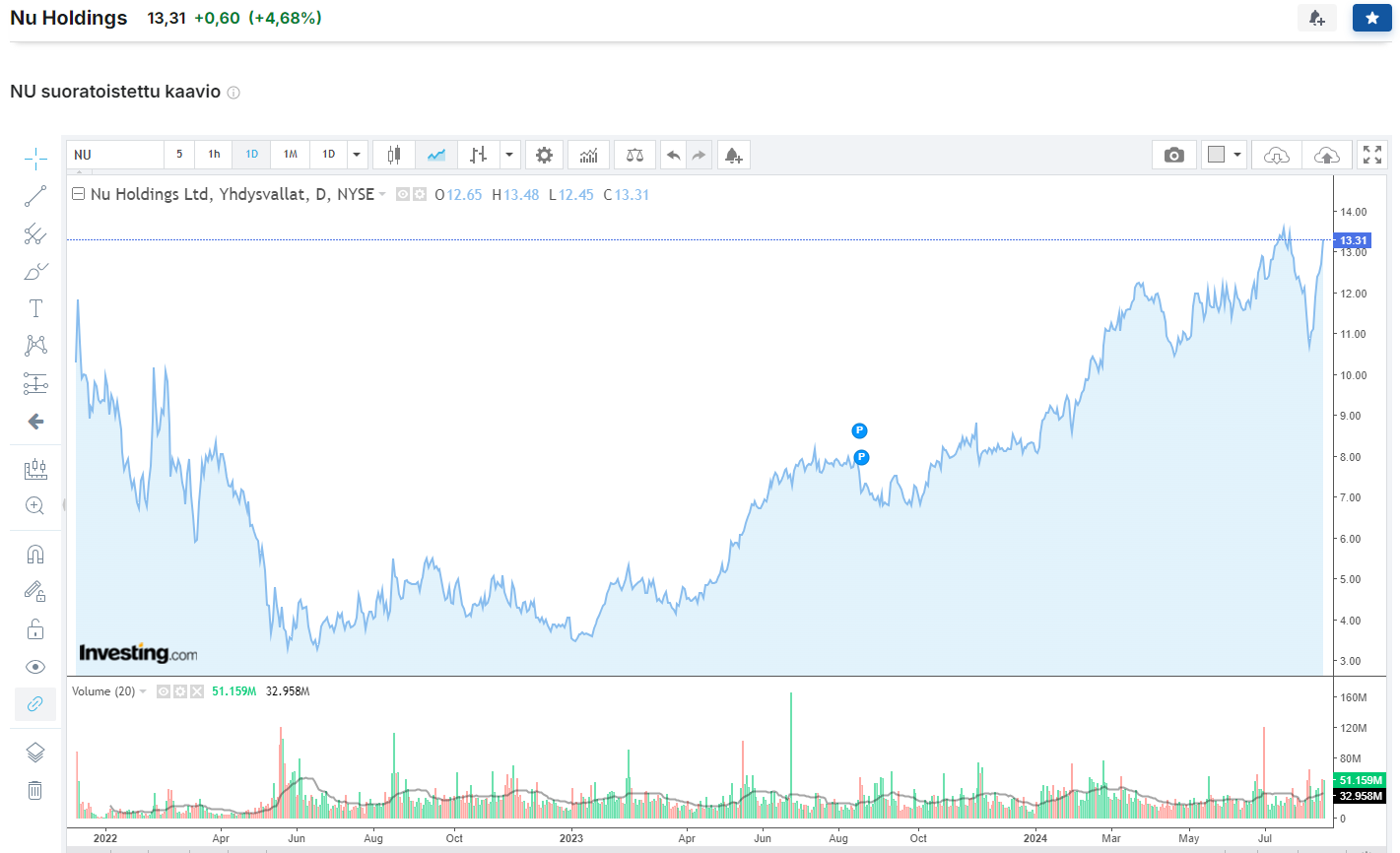1400x853 pixels.
Task: Select the trend line drawing tool
Action: (x=35, y=196)
